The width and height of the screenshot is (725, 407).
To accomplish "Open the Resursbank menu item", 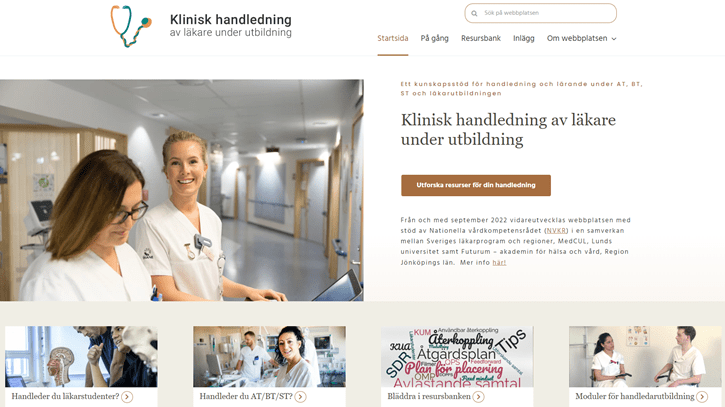I will 481,38.
